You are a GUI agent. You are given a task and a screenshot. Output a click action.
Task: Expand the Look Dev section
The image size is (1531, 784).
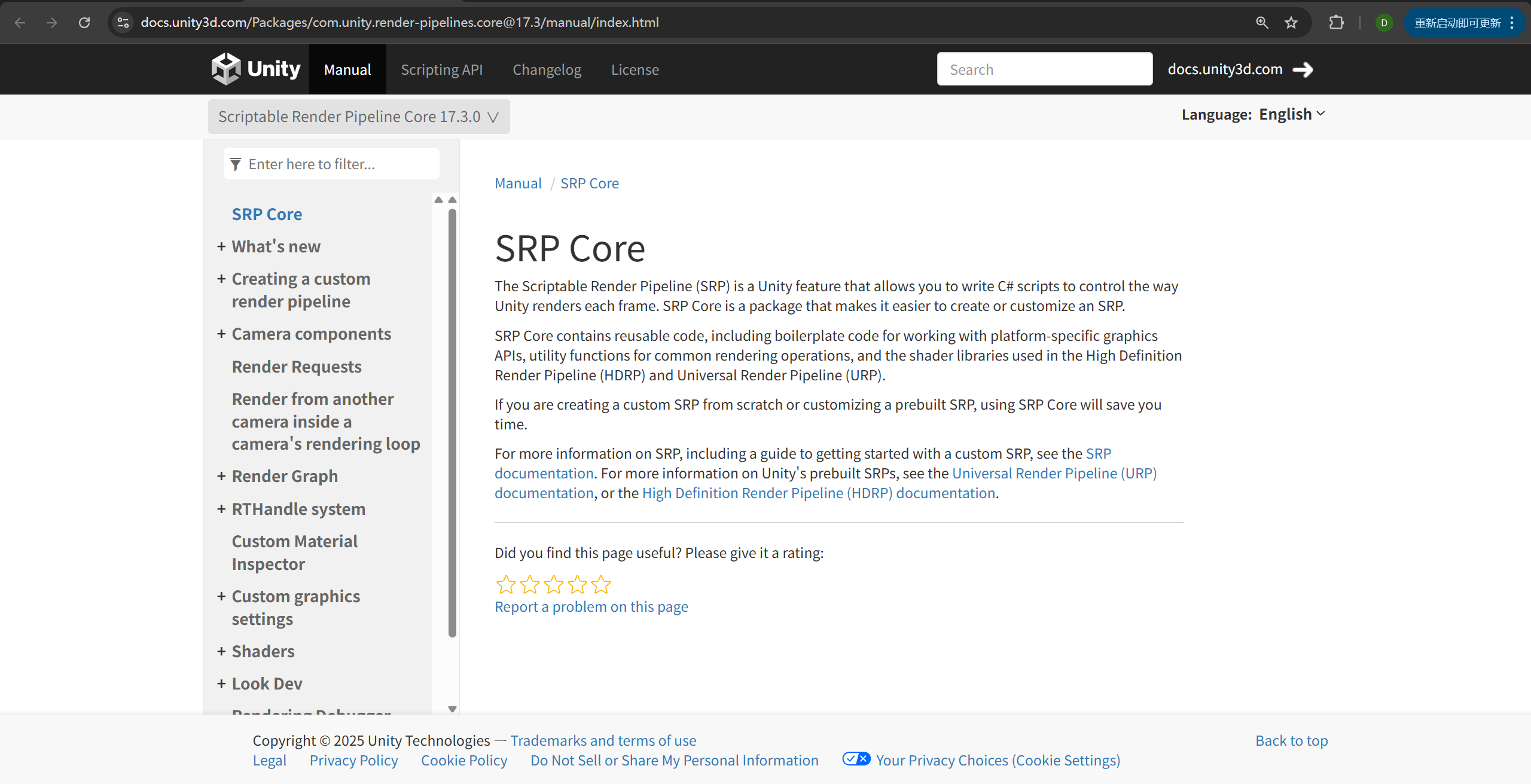click(221, 684)
